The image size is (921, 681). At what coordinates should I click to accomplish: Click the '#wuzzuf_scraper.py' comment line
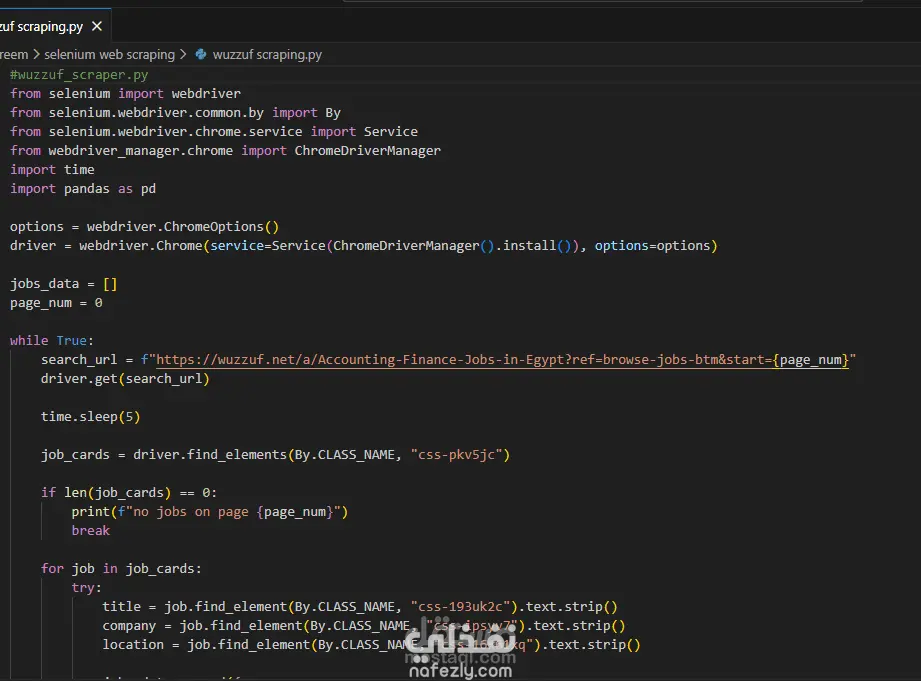(x=79, y=75)
